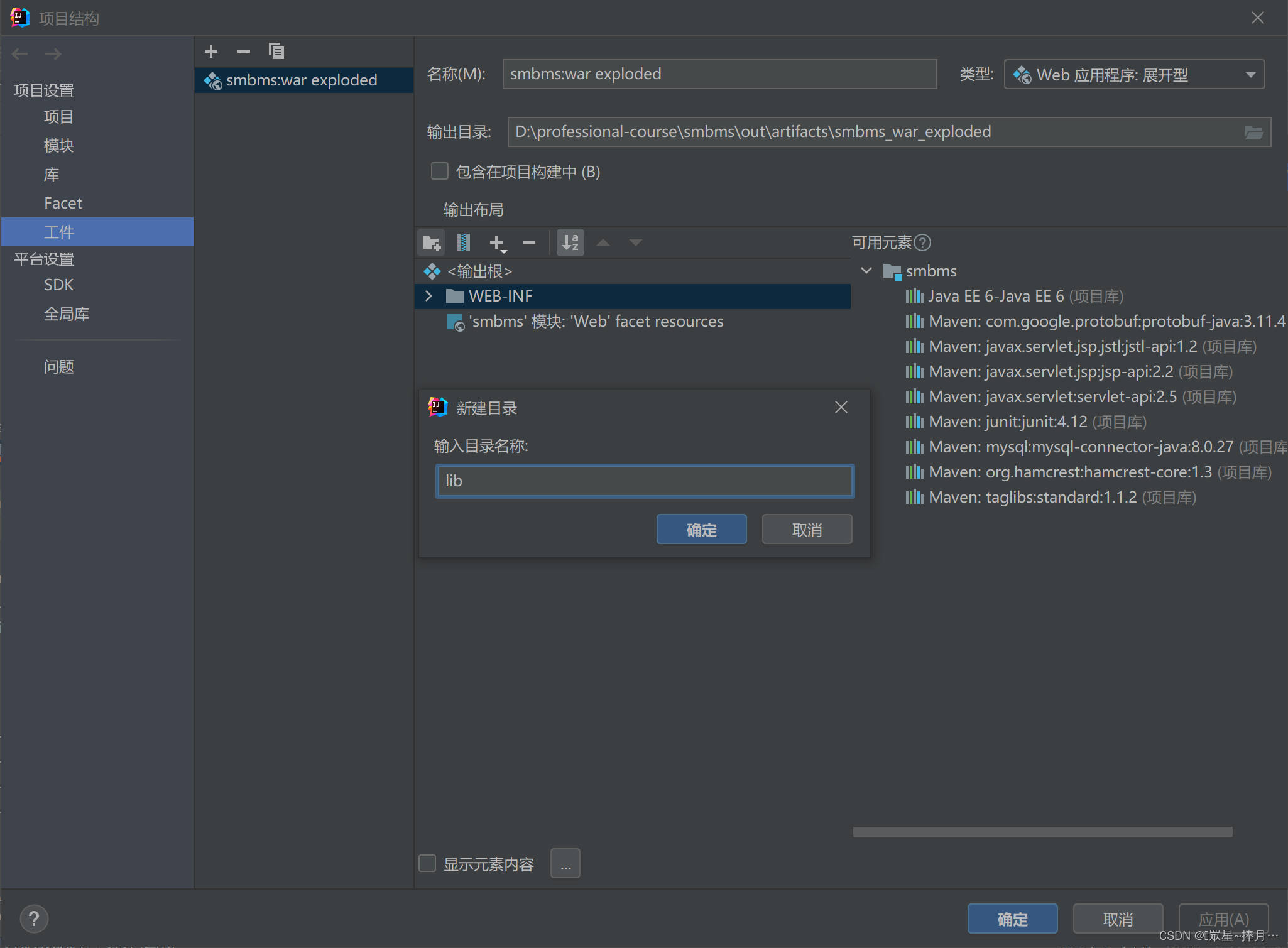Toggle 显示元素内容 checkbox
This screenshot has height=948, width=1288.
427,863
